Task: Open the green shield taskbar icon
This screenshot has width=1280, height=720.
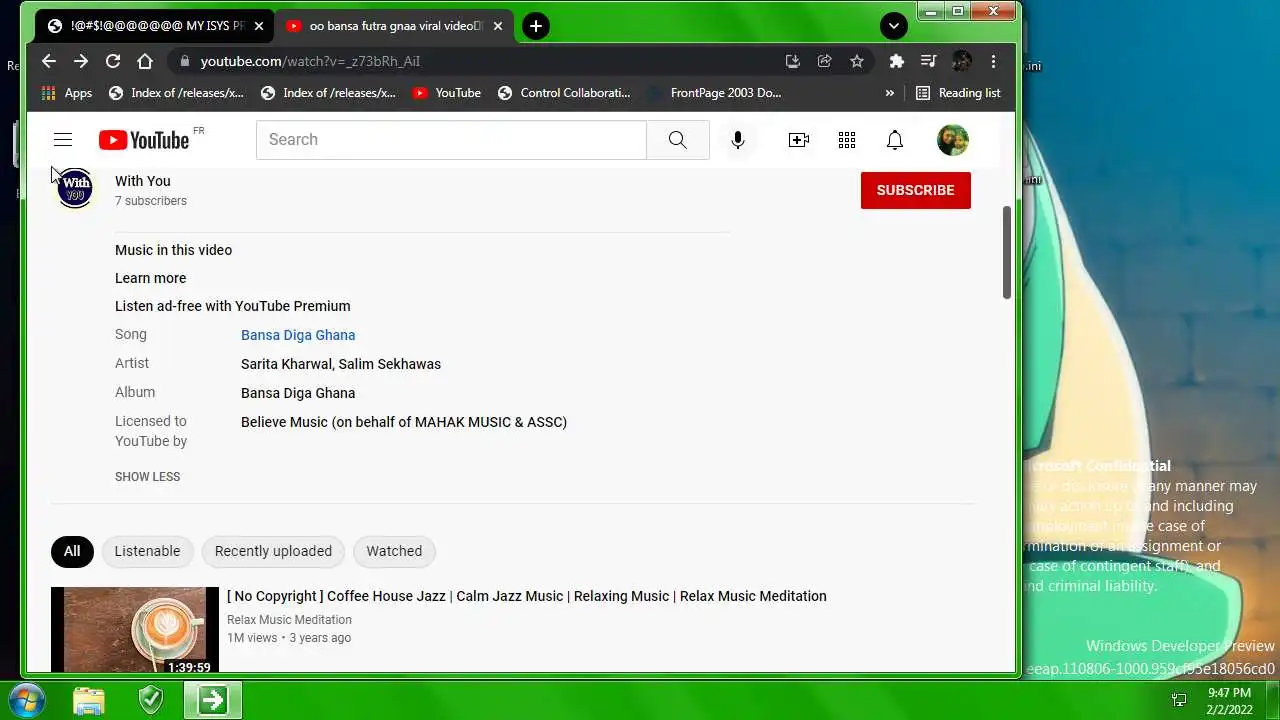Action: (x=151, y=700)
